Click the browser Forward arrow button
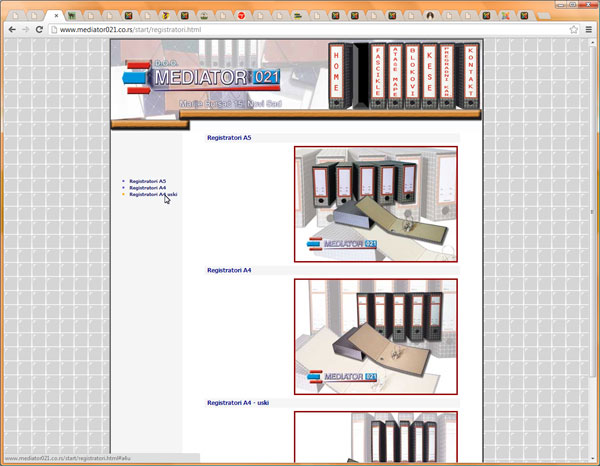 pyautogui.click(x=24, y=30)
